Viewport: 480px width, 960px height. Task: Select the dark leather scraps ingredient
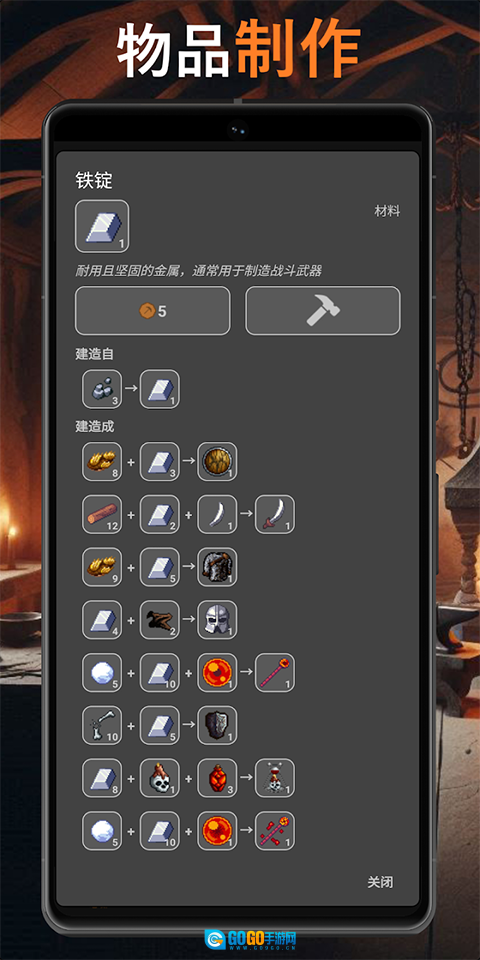tap(160, 620)
